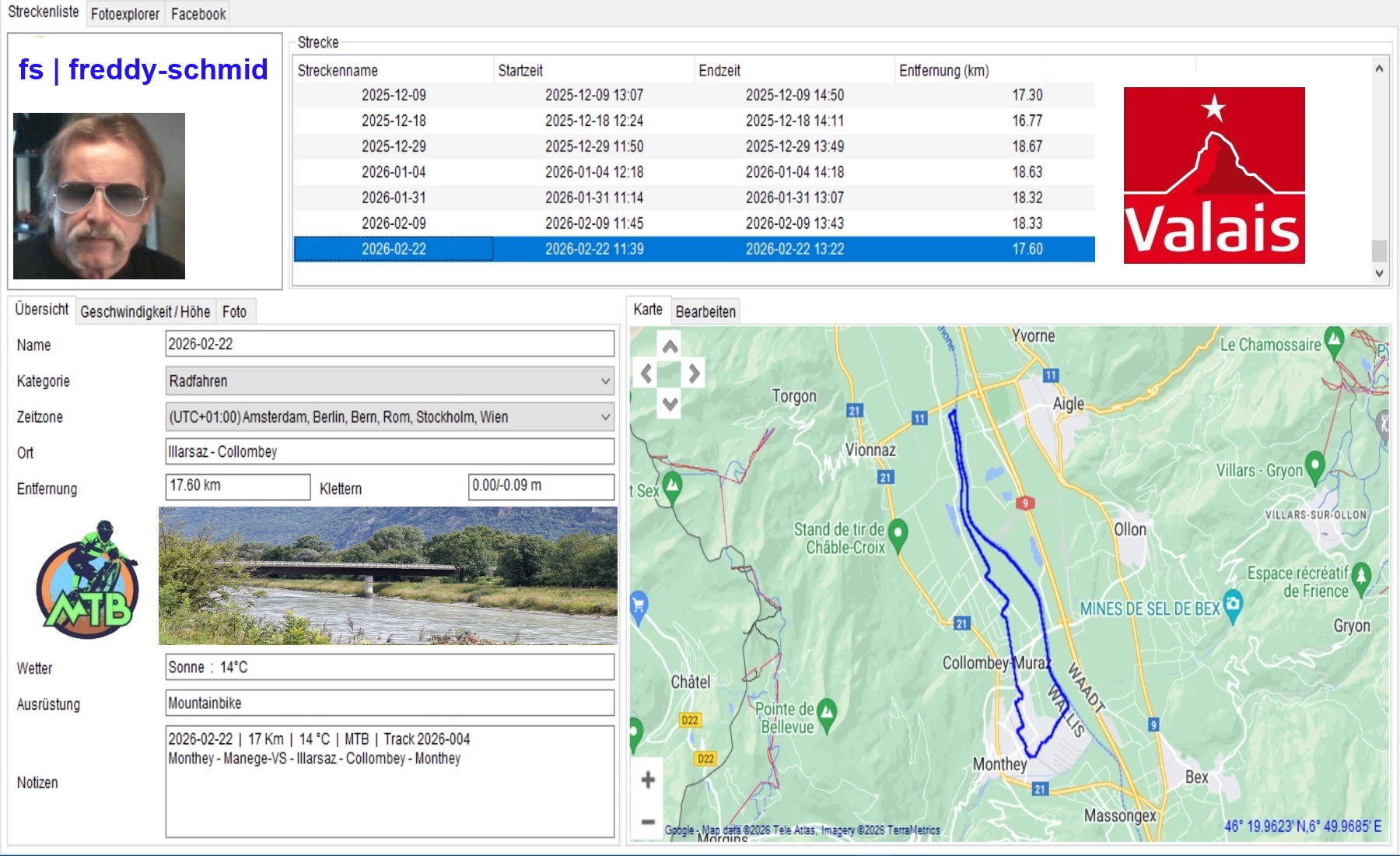Zoom out on map with minus
Screen dimensions: 1400x856
click(x=647, y=822)
